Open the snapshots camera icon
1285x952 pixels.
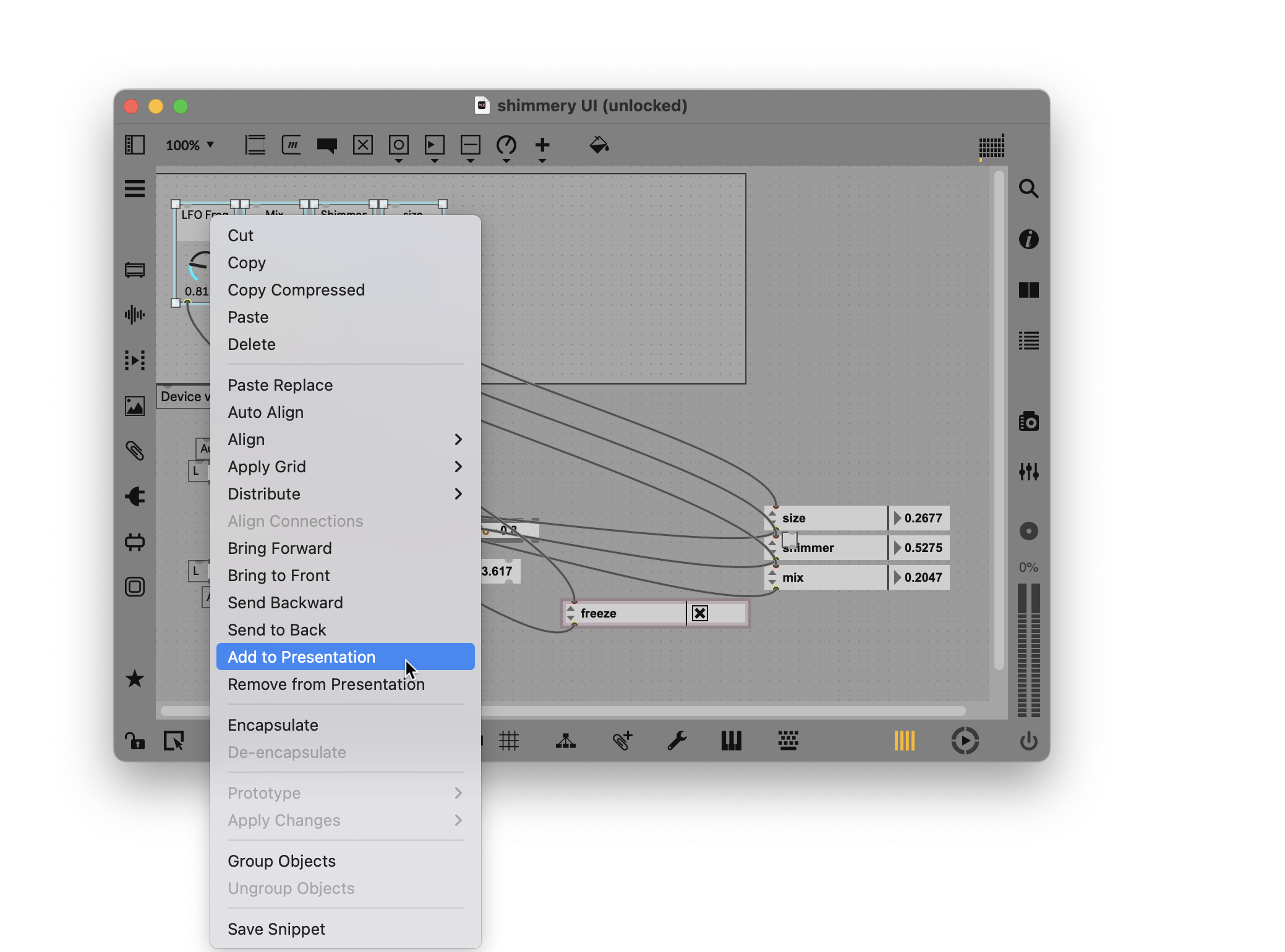[x=1028, y=422]
